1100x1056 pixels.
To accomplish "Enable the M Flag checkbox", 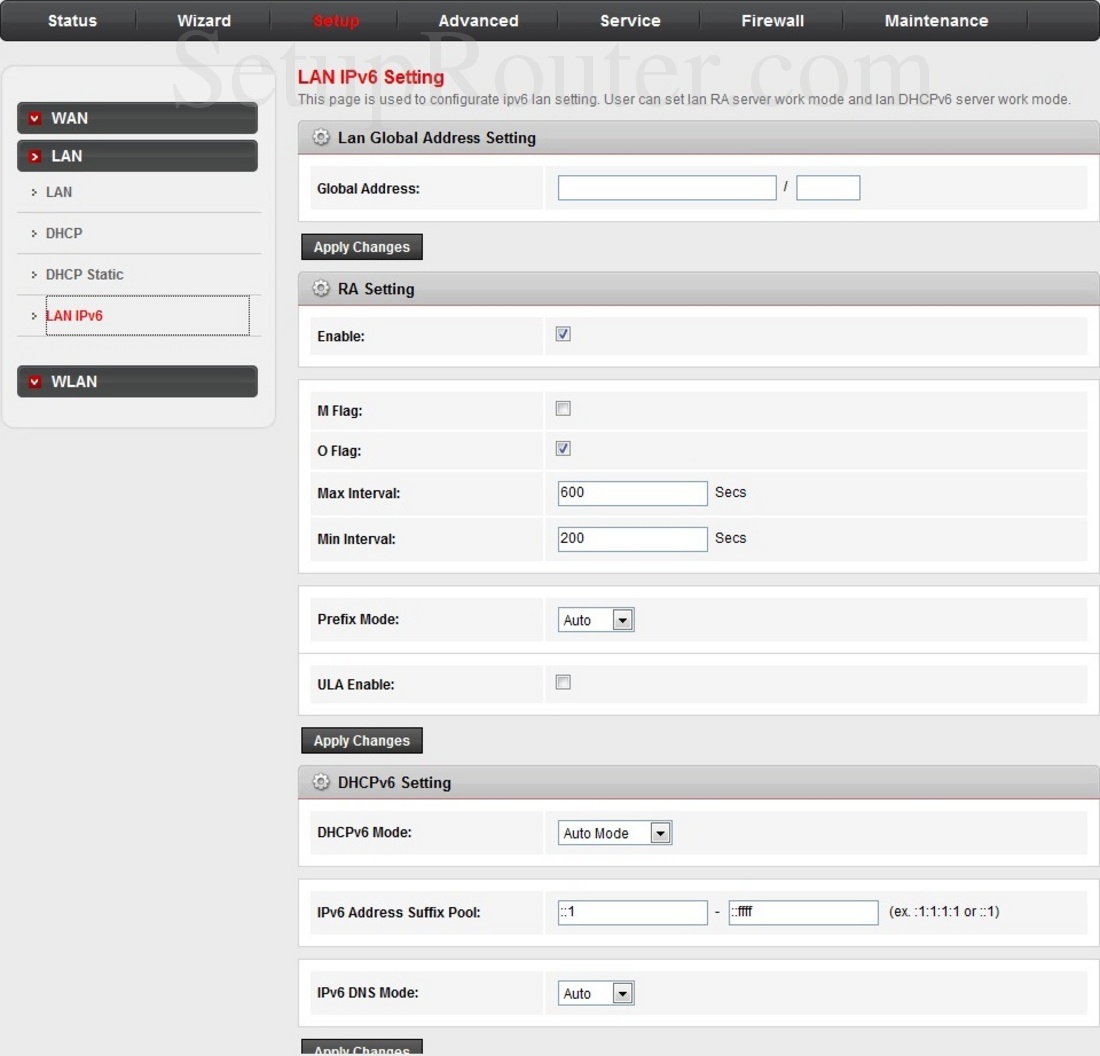I will (562, 408).
